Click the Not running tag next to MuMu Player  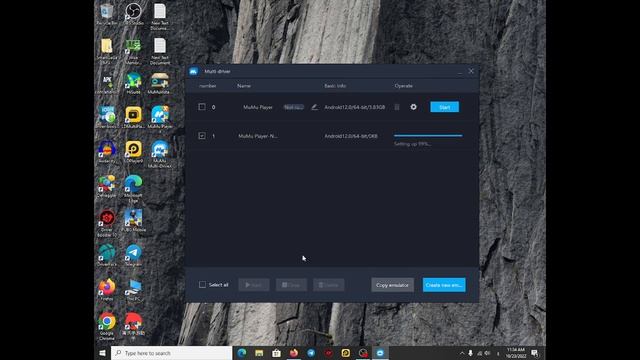click(293, 107)
